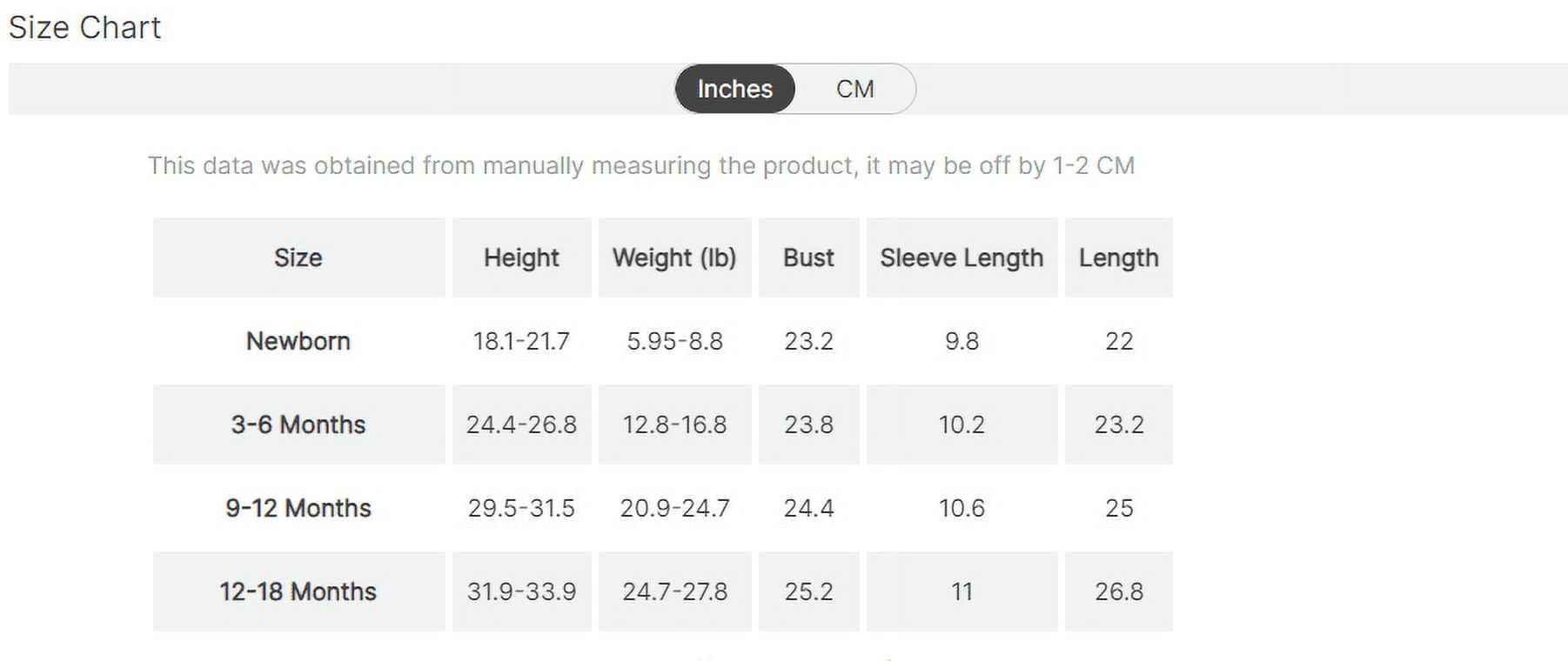Click the 29.5-31.5 height cell
The width and height of the screenshot is (1568, 661).
pyautogui.click(x=521, y=508)
